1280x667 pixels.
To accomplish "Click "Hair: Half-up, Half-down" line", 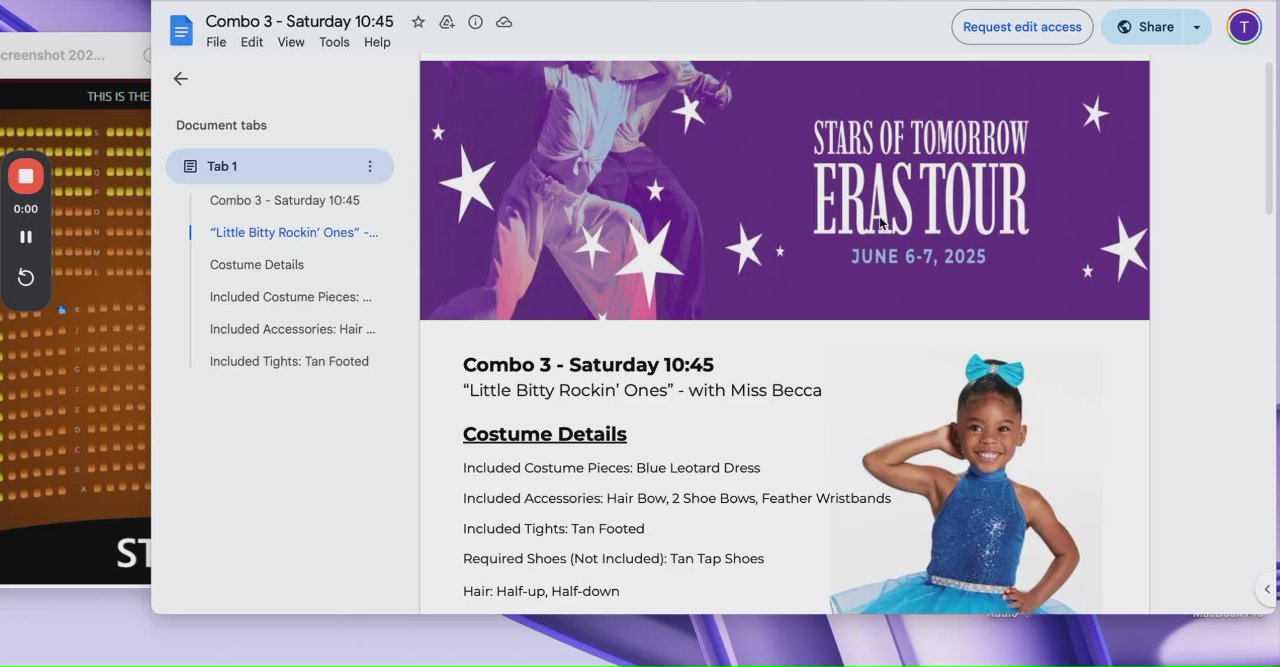I will 541,591.
